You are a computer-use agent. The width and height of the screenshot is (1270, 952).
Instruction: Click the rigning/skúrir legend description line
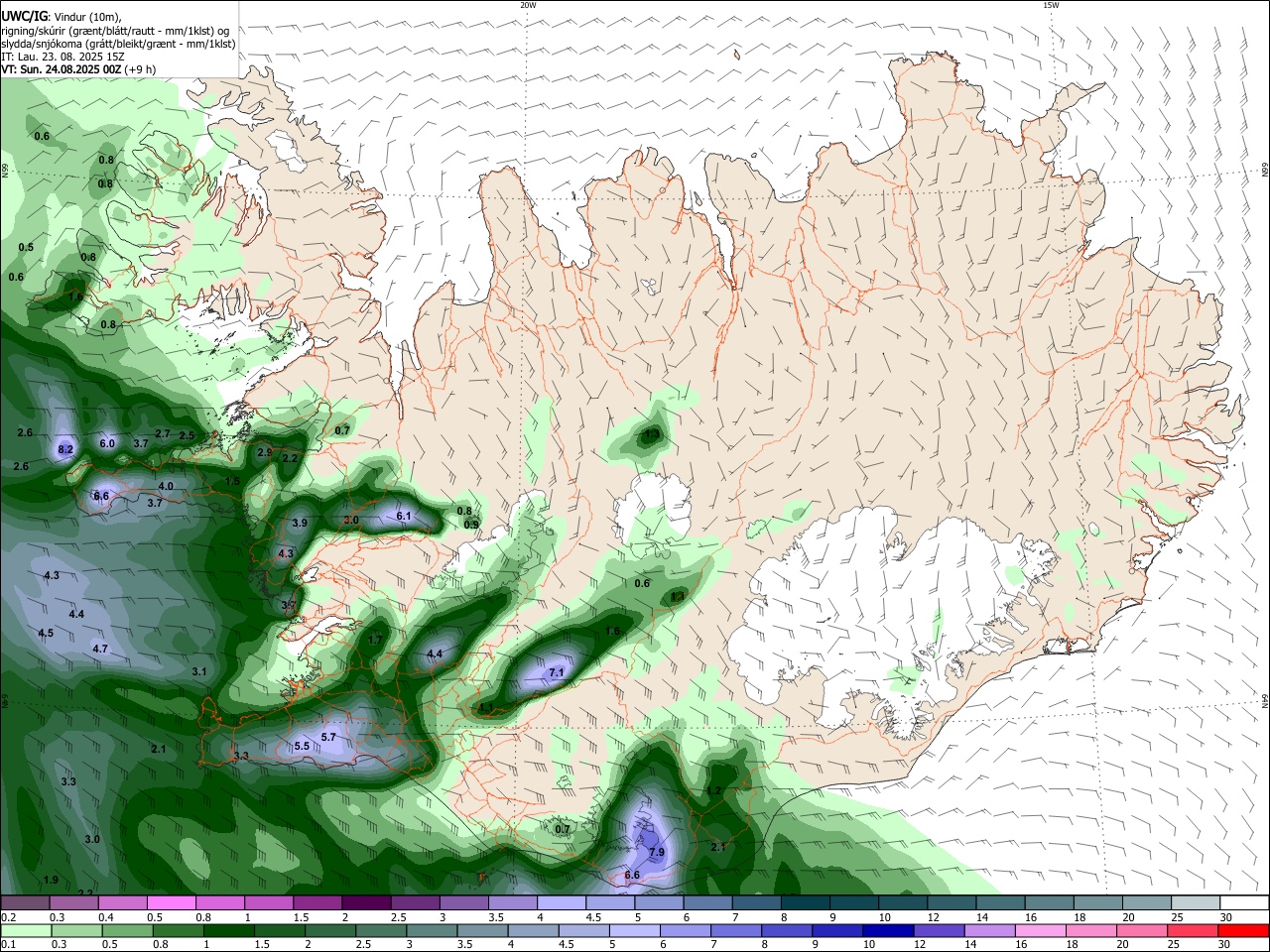115,31
